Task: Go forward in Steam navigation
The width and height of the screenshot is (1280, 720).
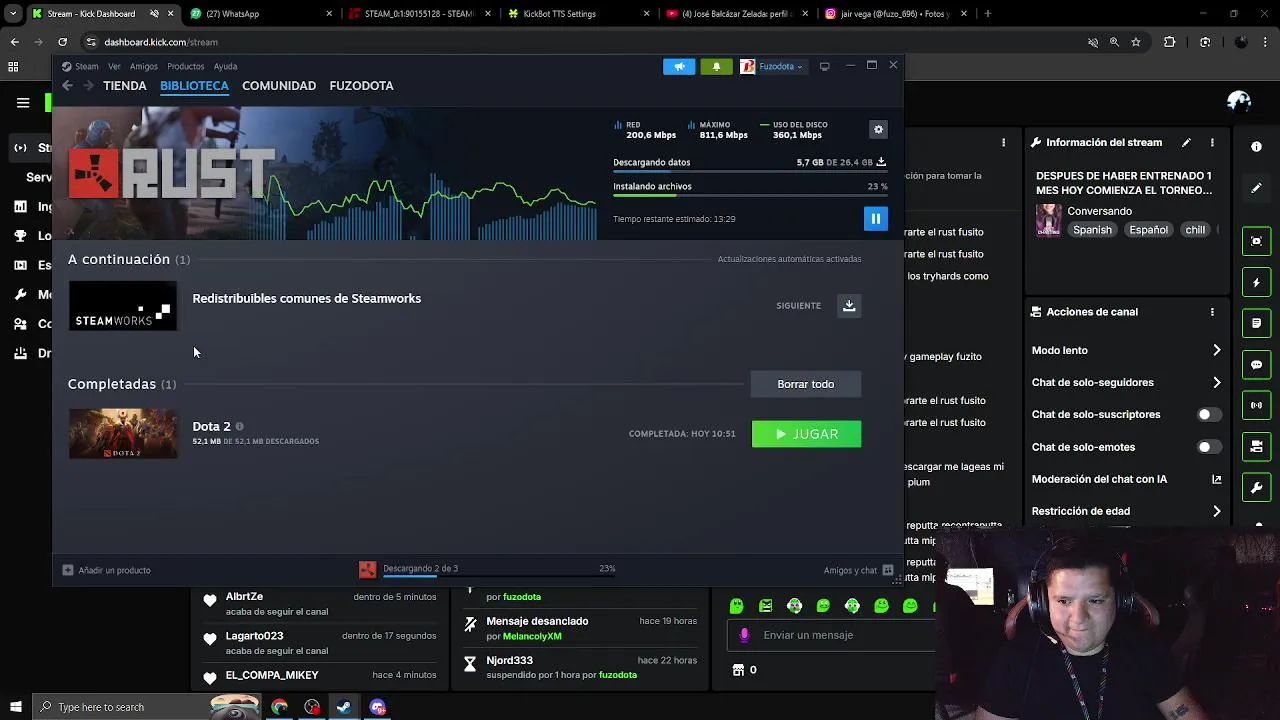Action: coord(88,86)
